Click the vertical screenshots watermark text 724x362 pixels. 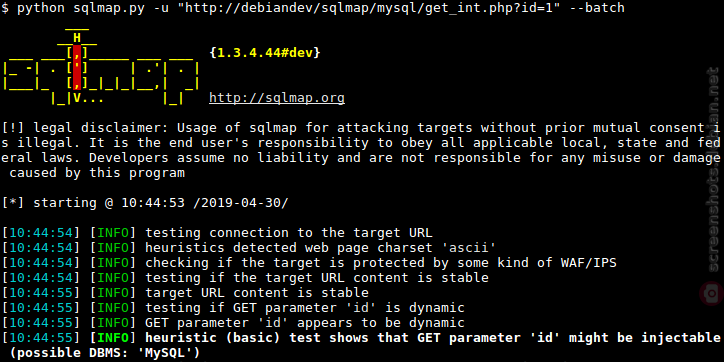(714, 170)
